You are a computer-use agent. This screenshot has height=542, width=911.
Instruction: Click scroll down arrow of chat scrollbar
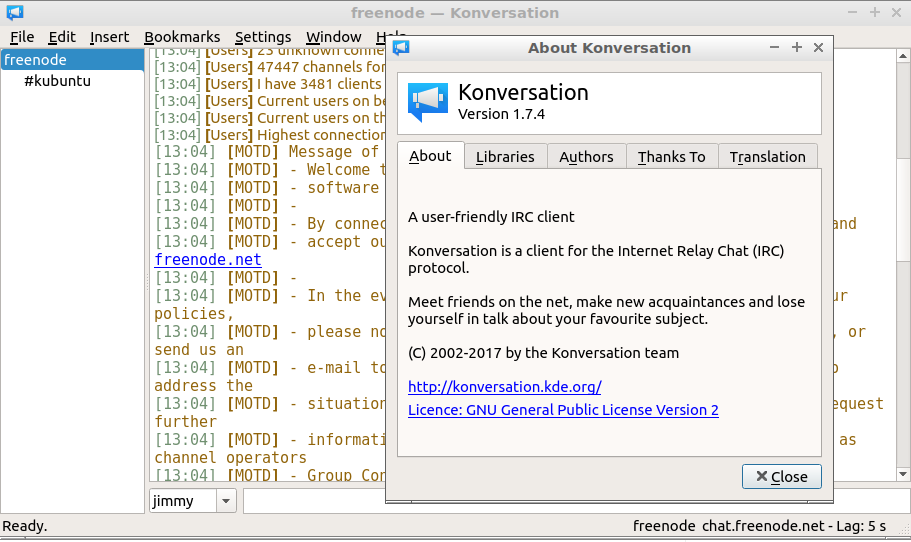[902, 474]
